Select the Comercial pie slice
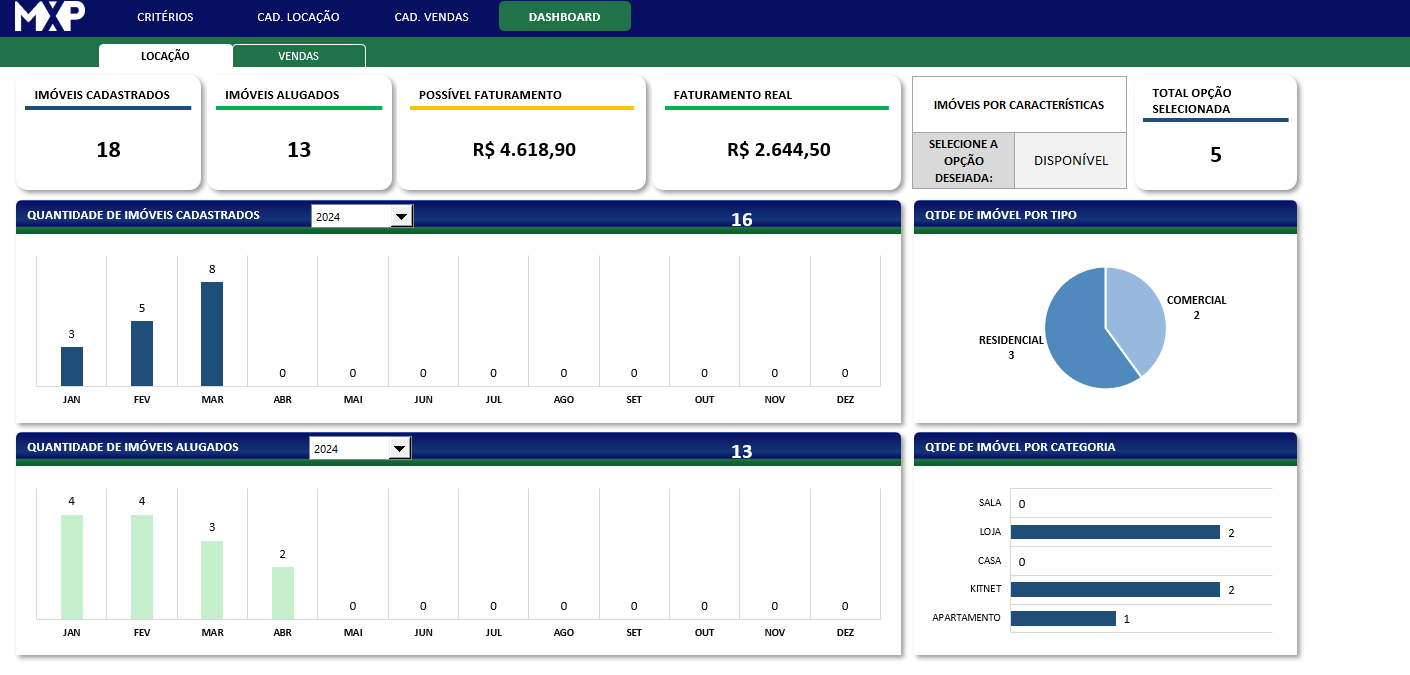The image size is (1410, 675). click(x=1135, y=315)
